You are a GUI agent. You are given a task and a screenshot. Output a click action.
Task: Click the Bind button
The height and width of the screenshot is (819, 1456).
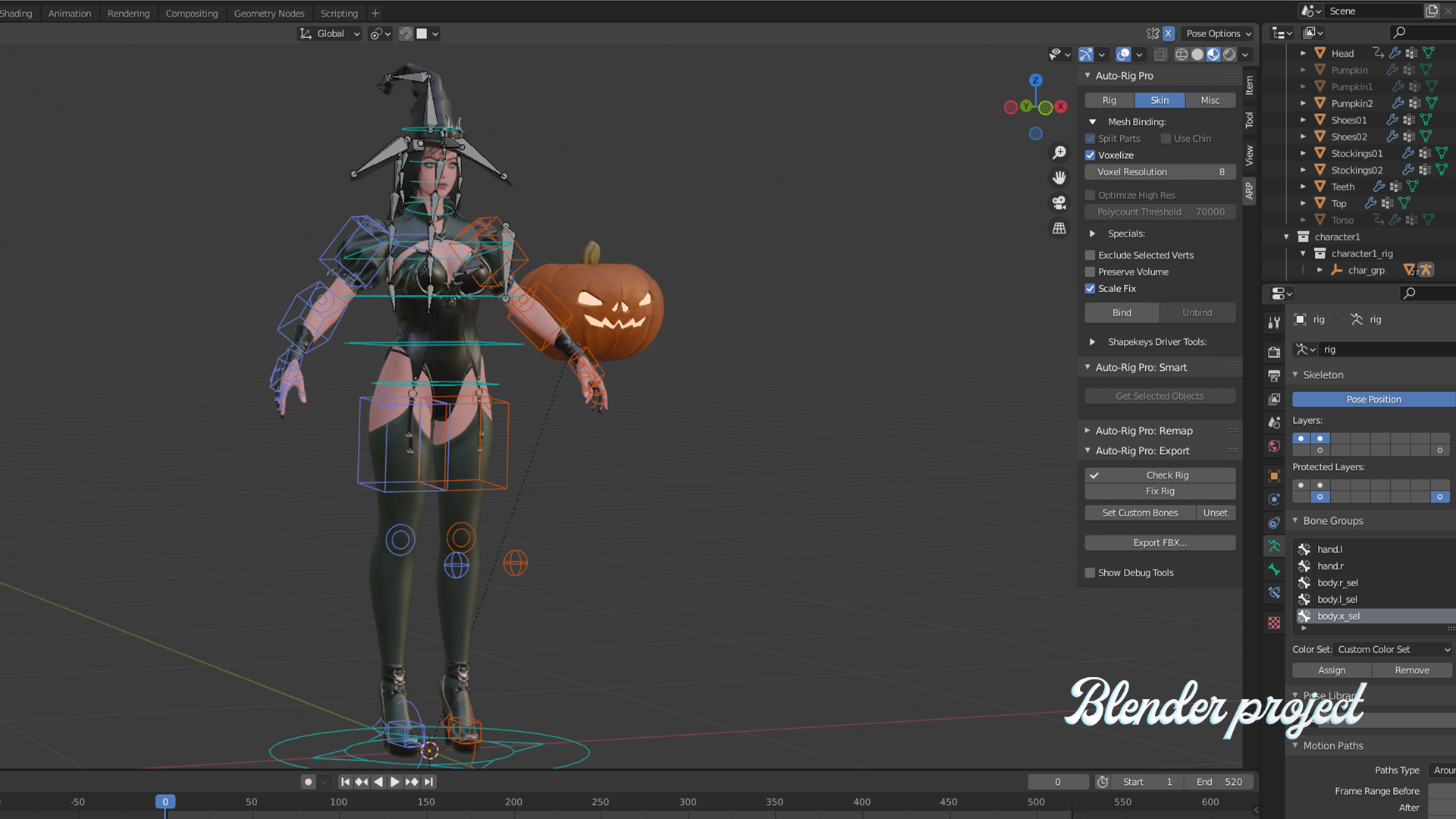(x=1121, y=312)
